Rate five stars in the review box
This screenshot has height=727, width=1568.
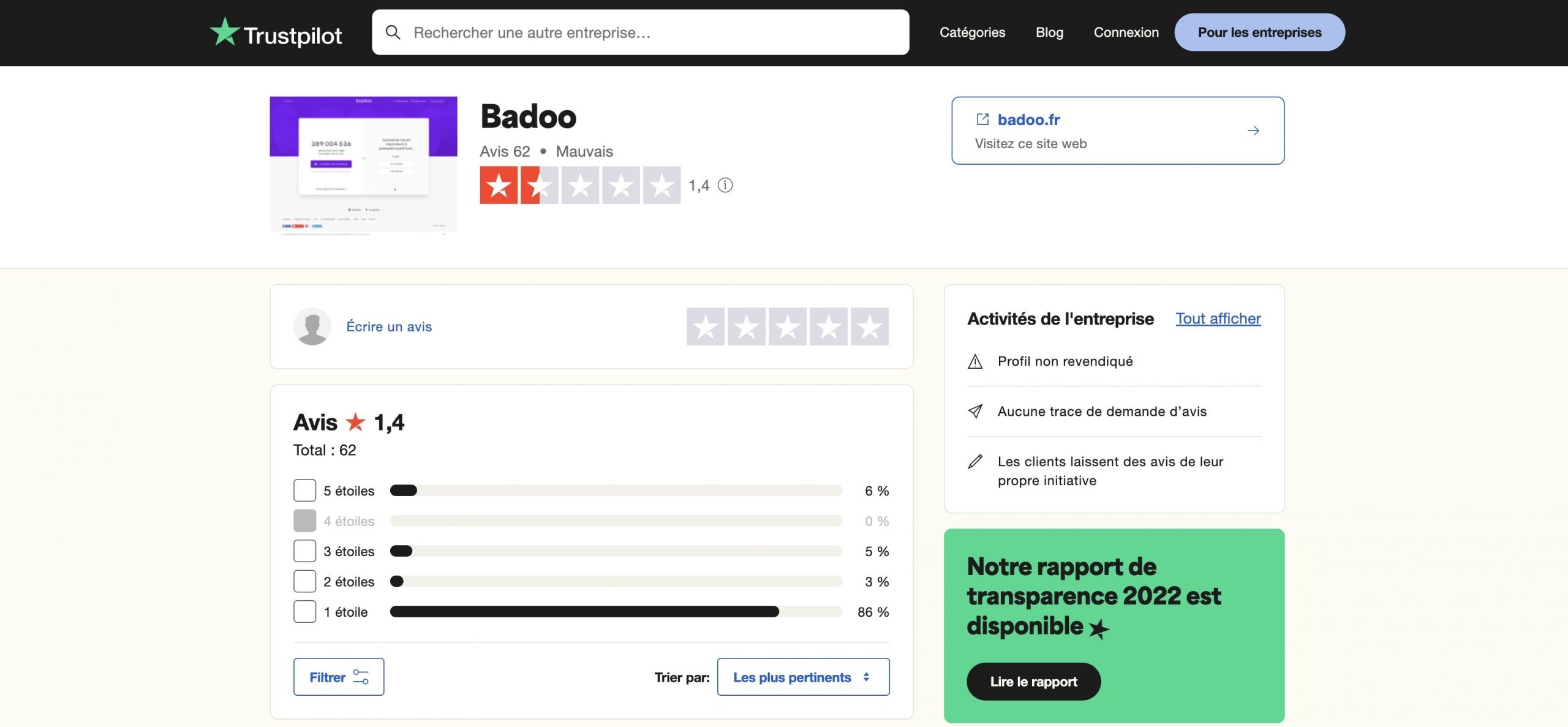[x=869, y=327]
